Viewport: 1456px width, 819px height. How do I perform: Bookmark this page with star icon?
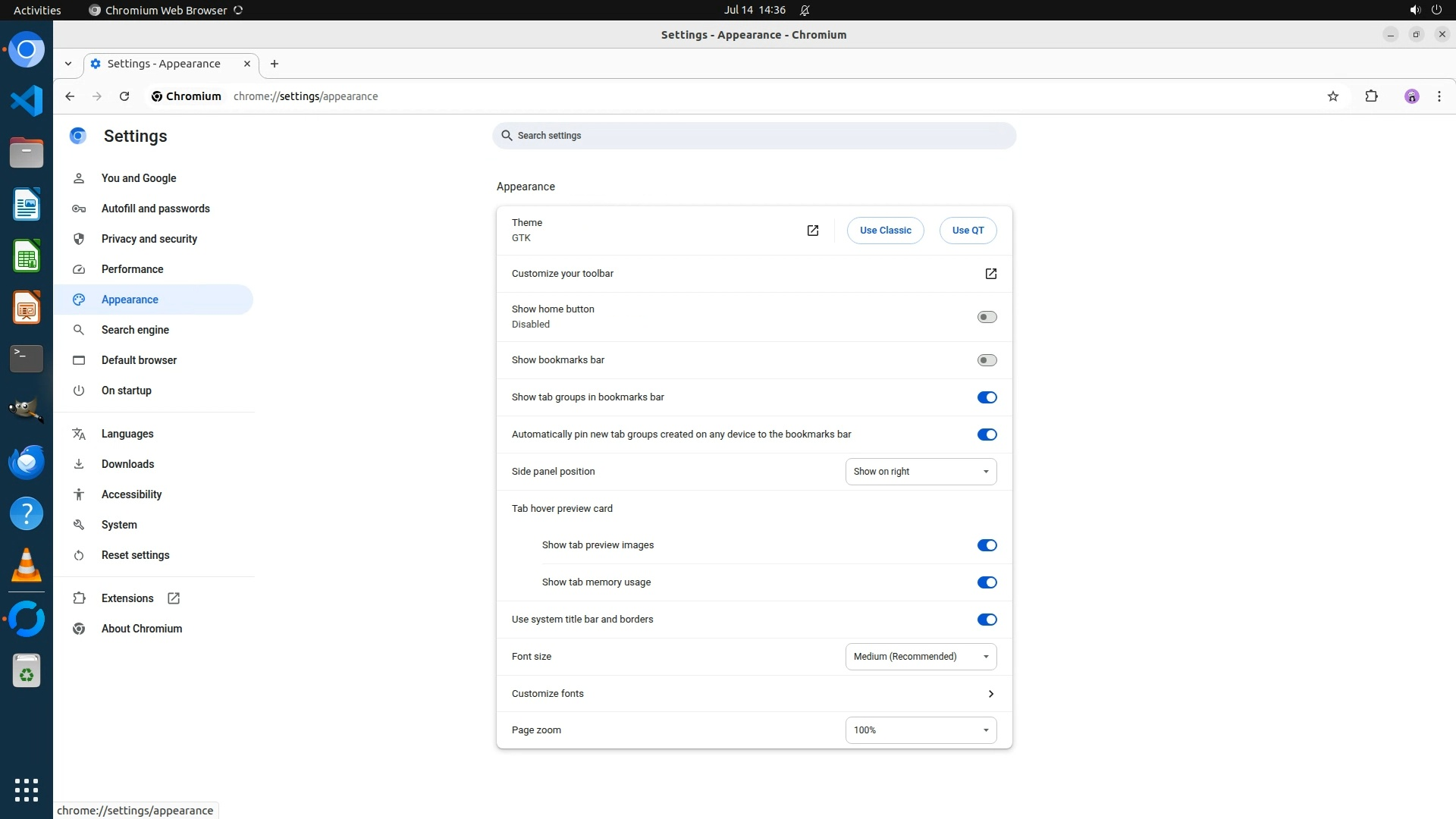click(1333, 96)
